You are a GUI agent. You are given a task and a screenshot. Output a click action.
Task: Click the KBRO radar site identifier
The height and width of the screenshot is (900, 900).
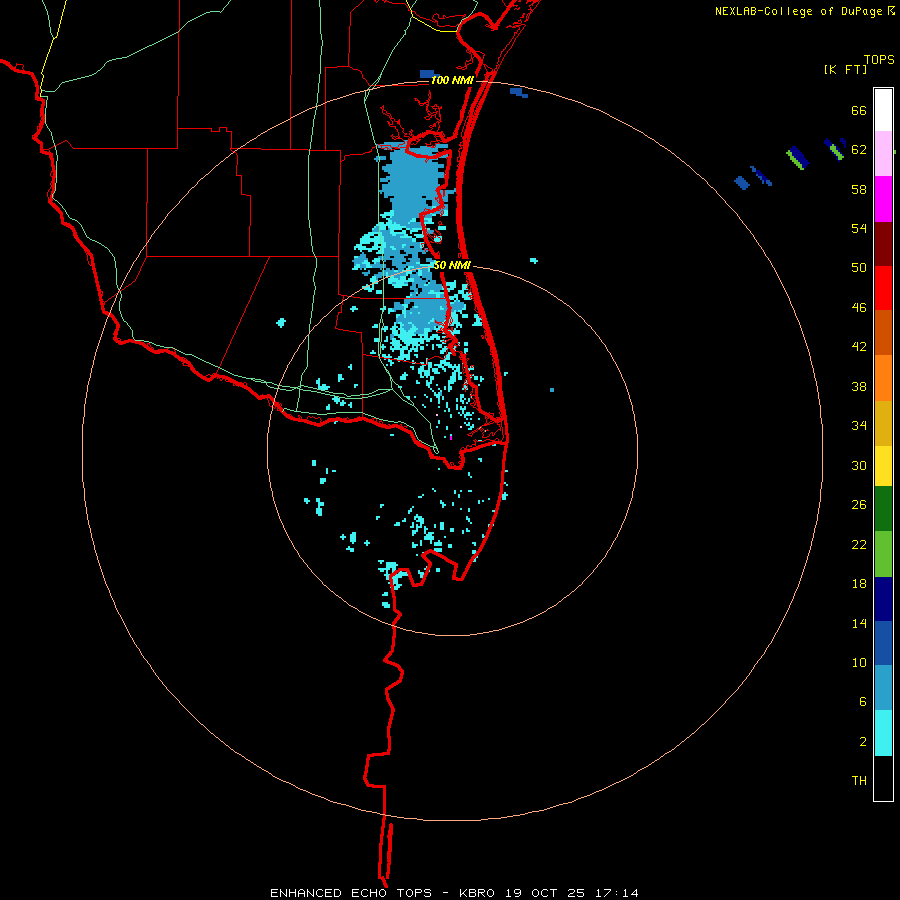[476, 893]
